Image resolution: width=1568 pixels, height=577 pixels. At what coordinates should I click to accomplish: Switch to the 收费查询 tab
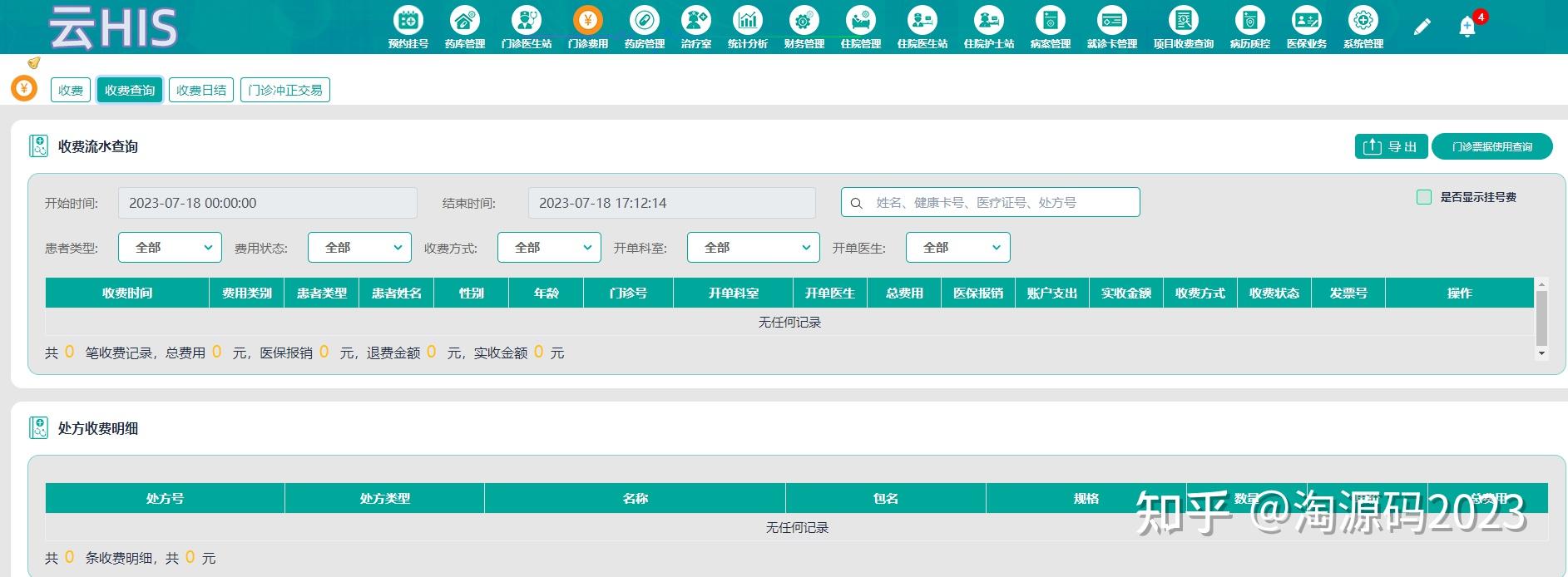click(130, 90)
